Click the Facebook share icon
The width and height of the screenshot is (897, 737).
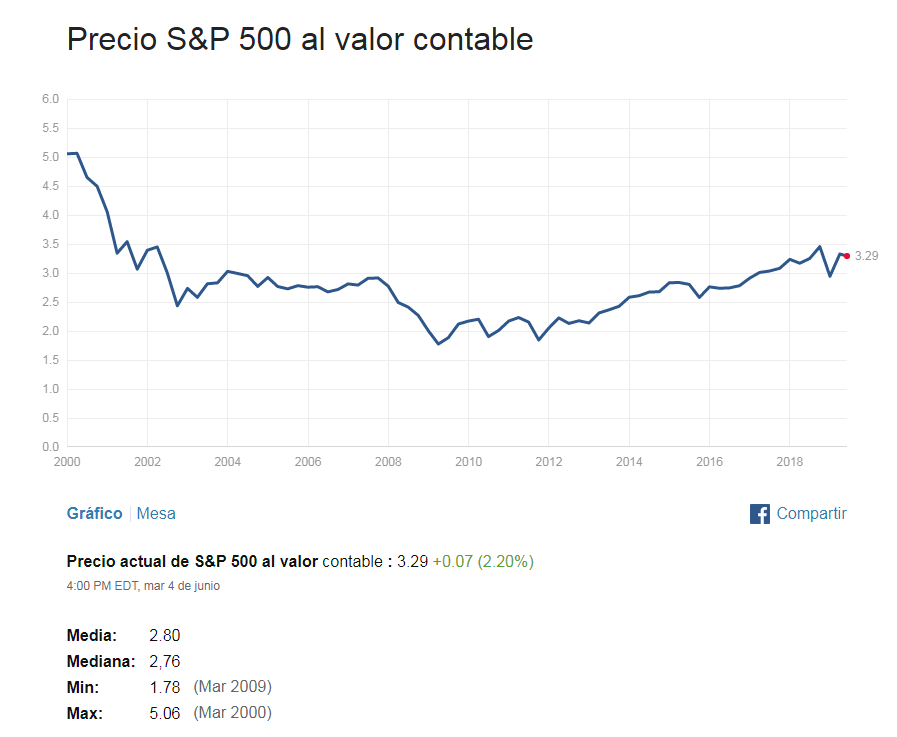pos(760,514)
